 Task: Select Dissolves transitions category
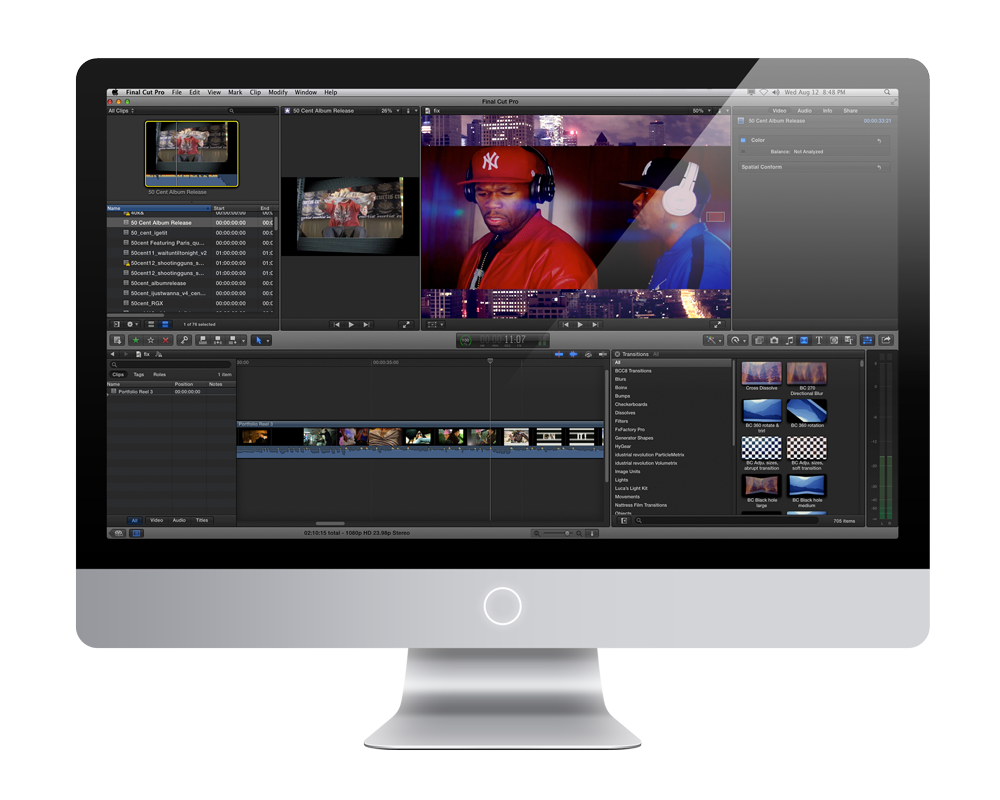point(625,413)
